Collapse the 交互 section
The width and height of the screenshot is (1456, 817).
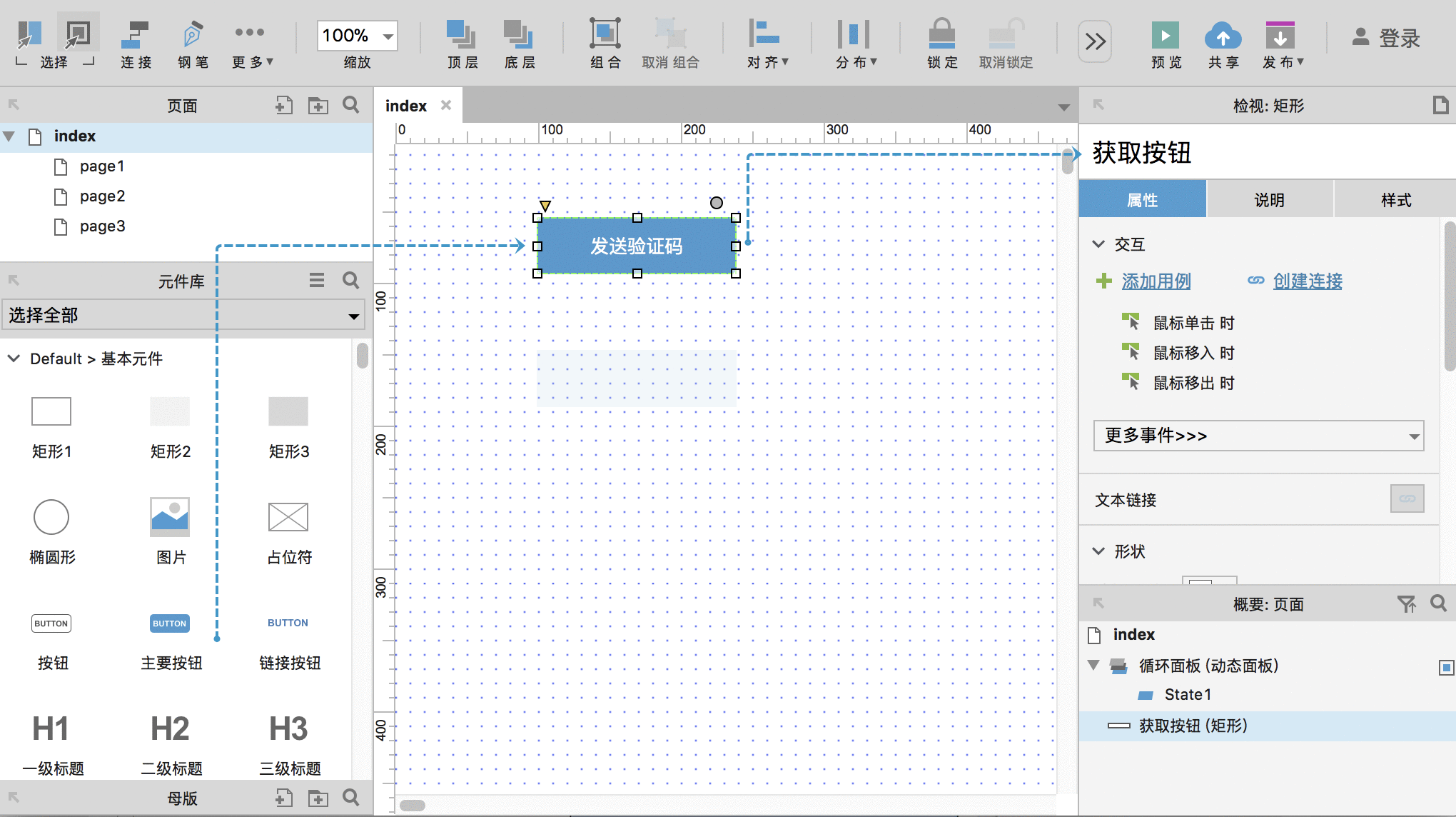[1098, 244]
